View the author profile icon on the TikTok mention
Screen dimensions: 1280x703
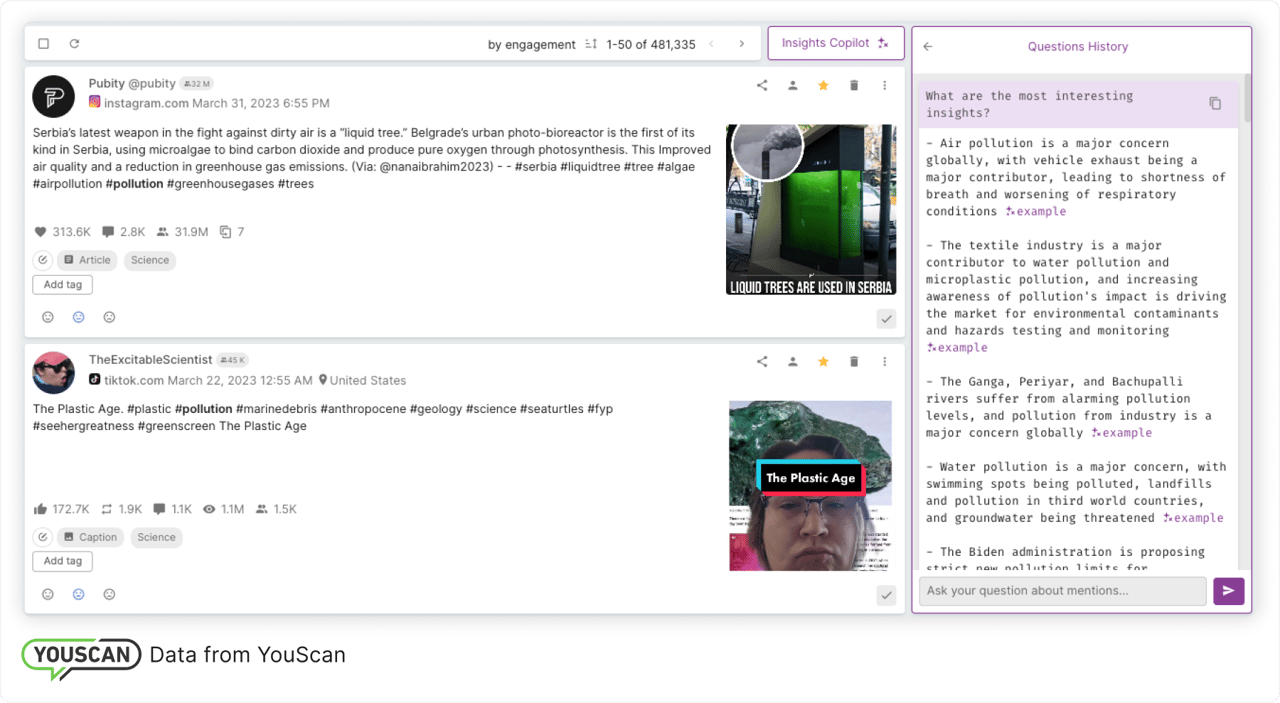point(792,361)
